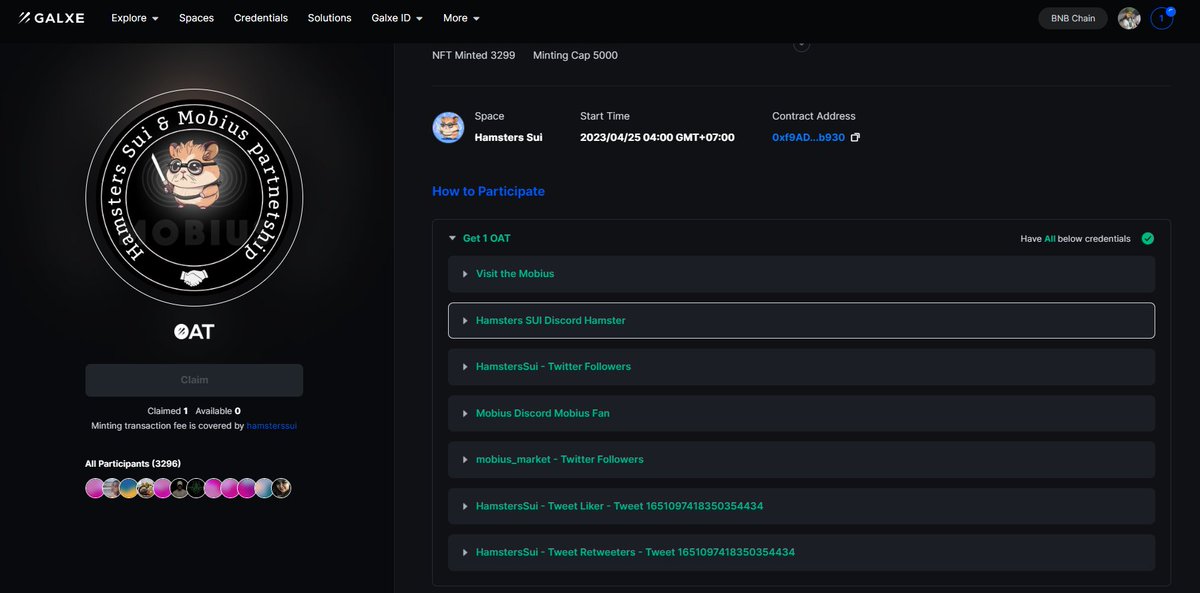Click the Galxe logo

51,18
